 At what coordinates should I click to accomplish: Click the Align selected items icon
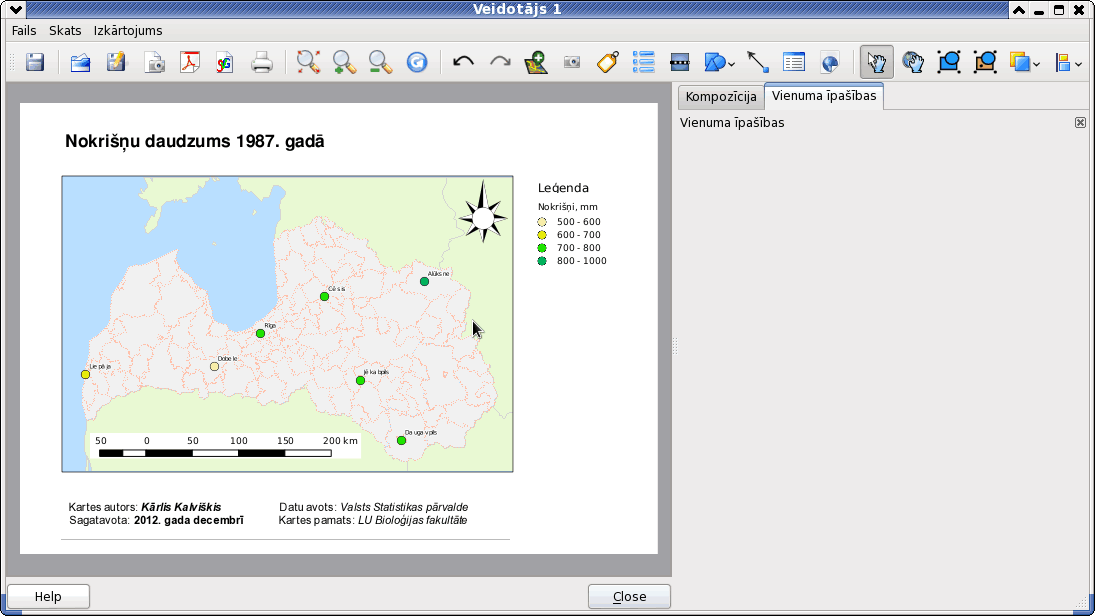coord(1063,62)
